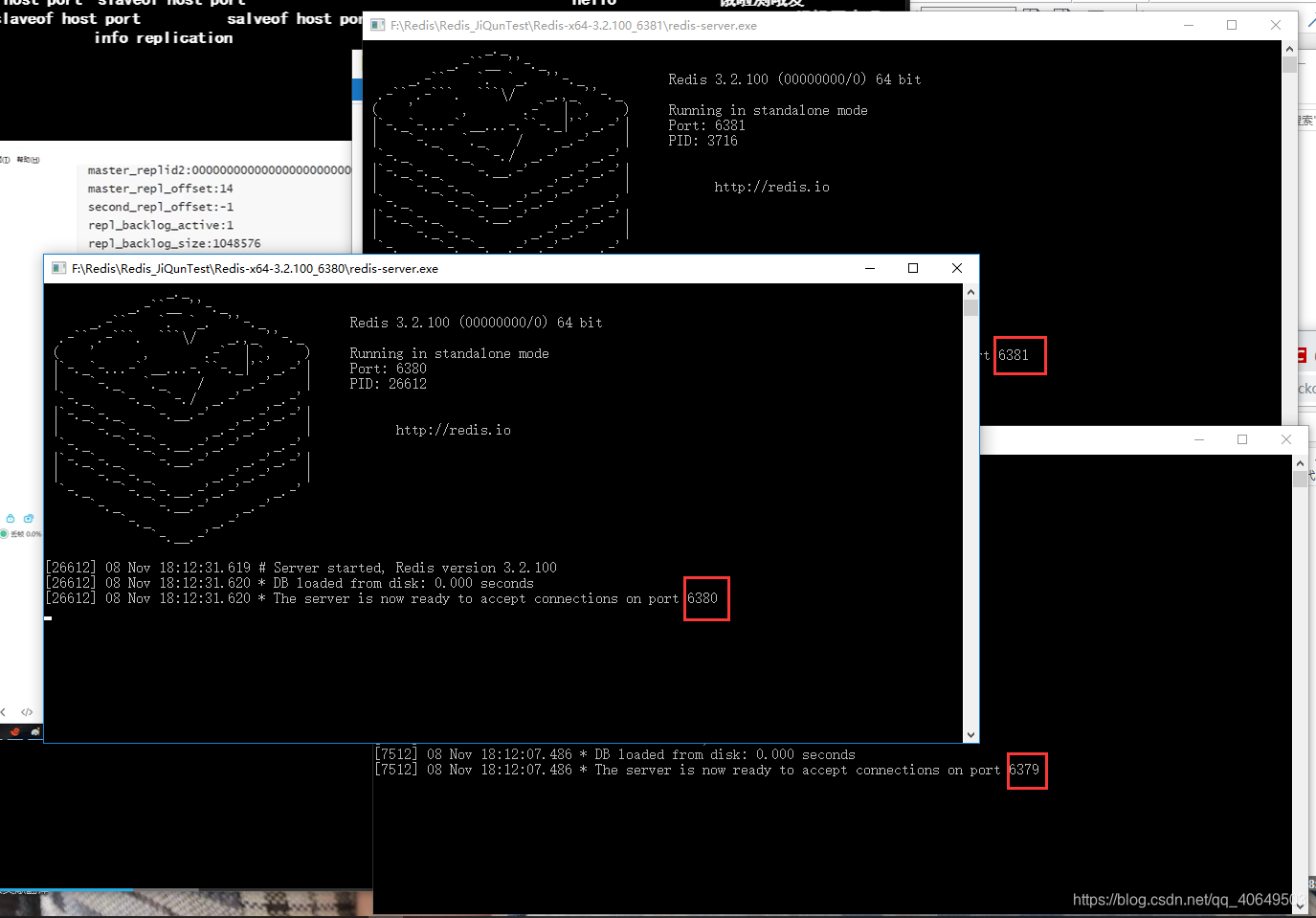Image resolution: width=1316 pixels, height=918 pixels.
Task: Minimize the Redis 6381 server window
Action: point(1189,25)
